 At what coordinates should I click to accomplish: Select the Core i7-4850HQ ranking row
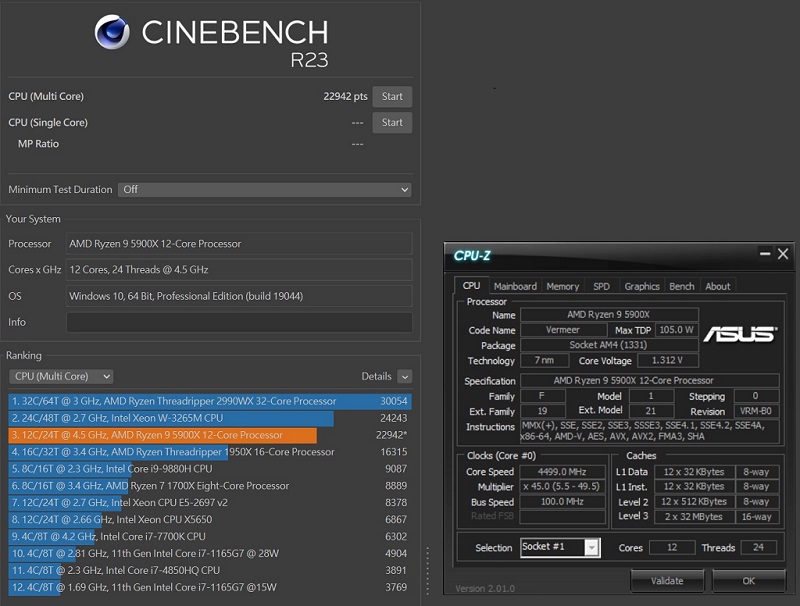tap(210, 570)
